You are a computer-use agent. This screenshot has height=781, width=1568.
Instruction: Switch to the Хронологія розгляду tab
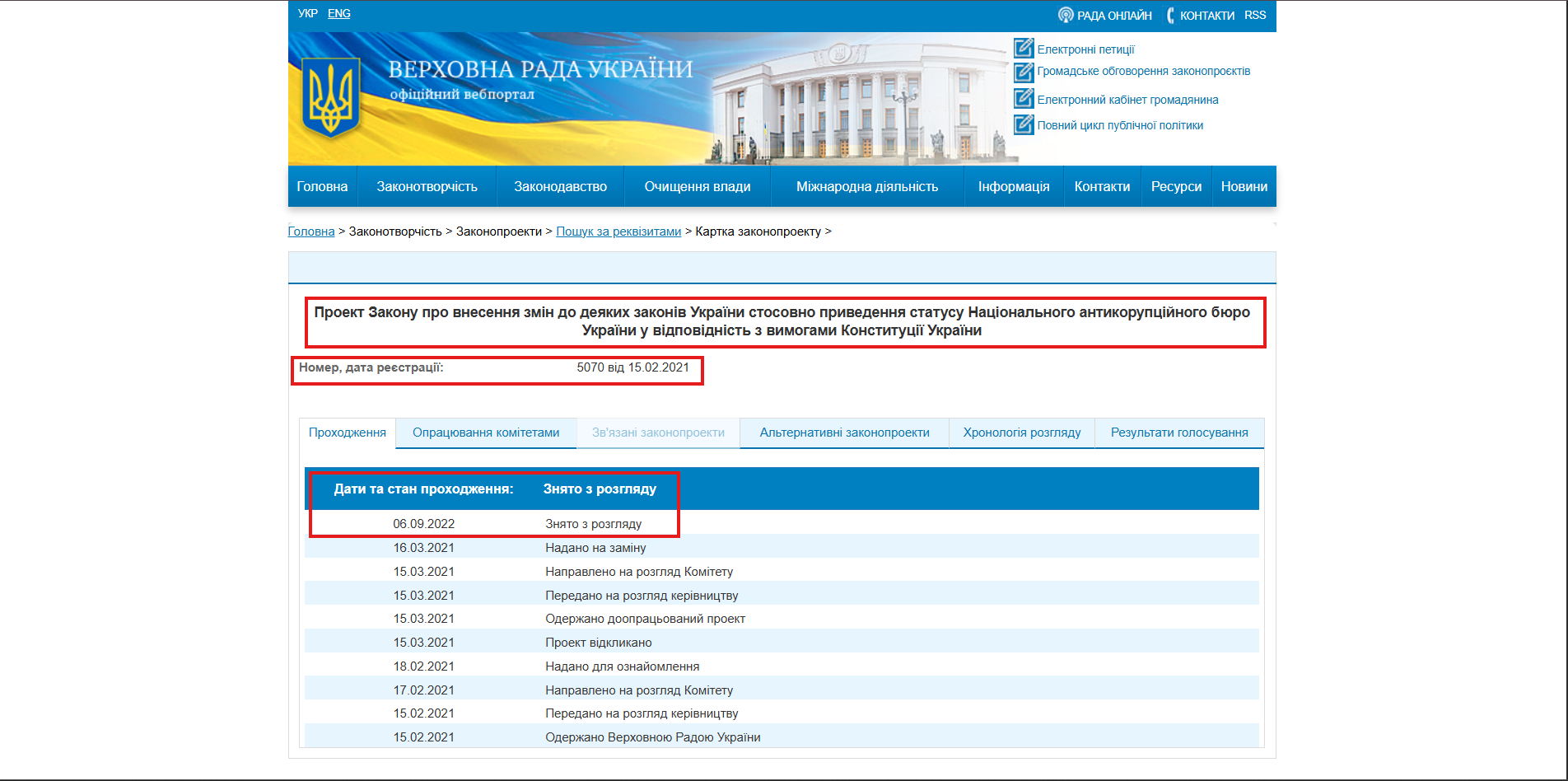pyautogui.click(x=1022, y=433)
